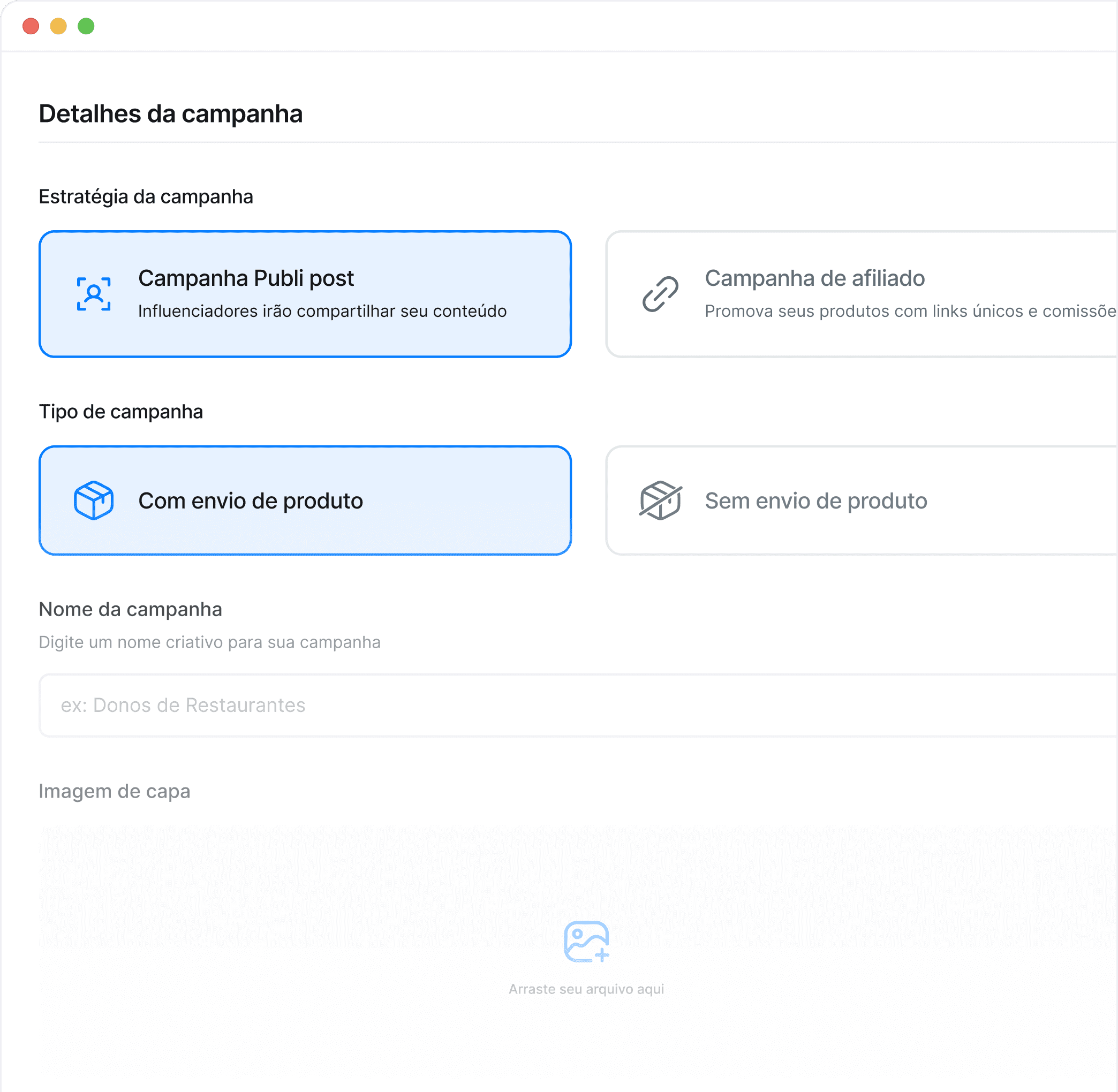Click the blue product box icon
Image resolution: width=1118 pixels, height=1092 pixels.
pos(94,500)
